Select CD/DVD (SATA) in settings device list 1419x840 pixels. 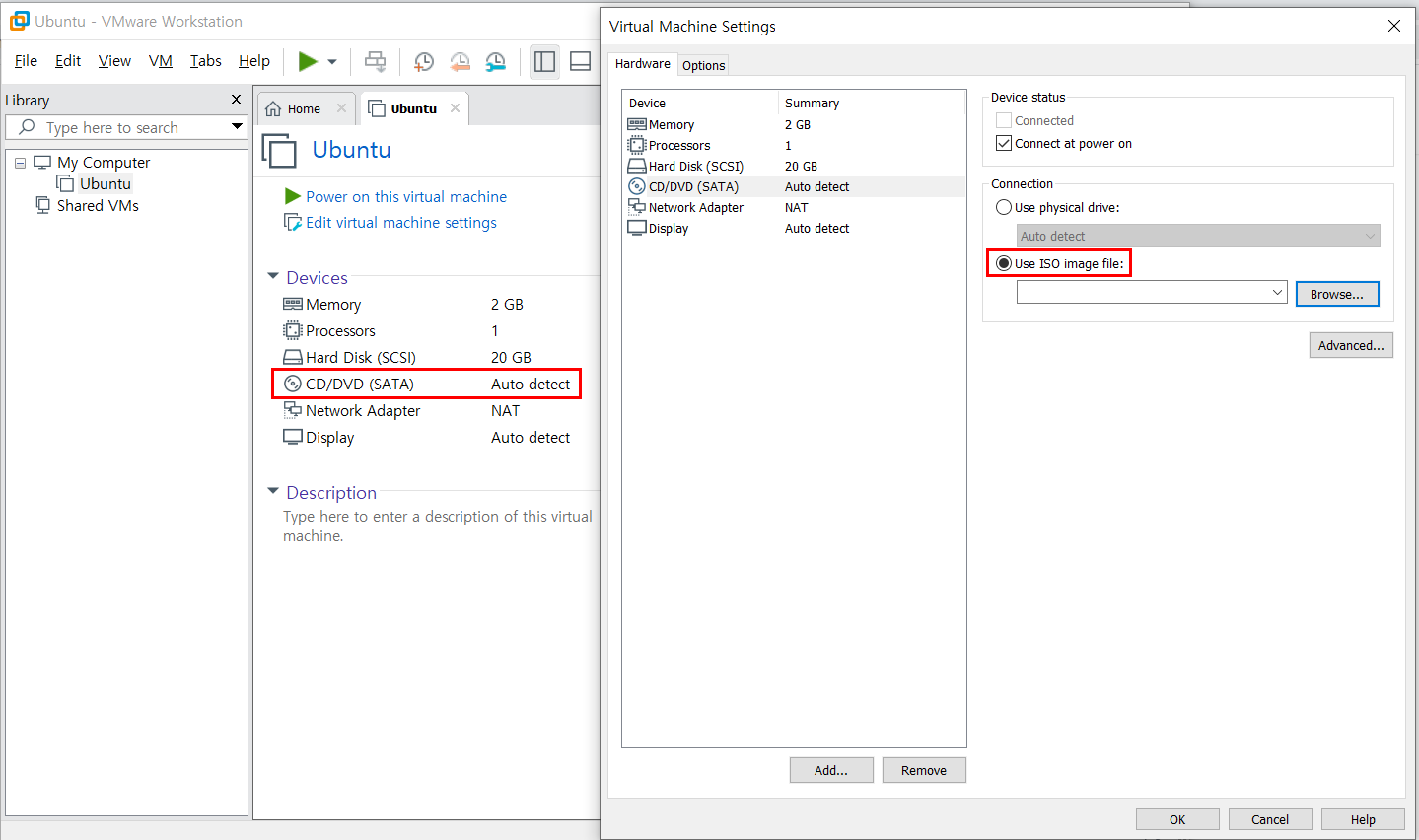pos(795,186)
